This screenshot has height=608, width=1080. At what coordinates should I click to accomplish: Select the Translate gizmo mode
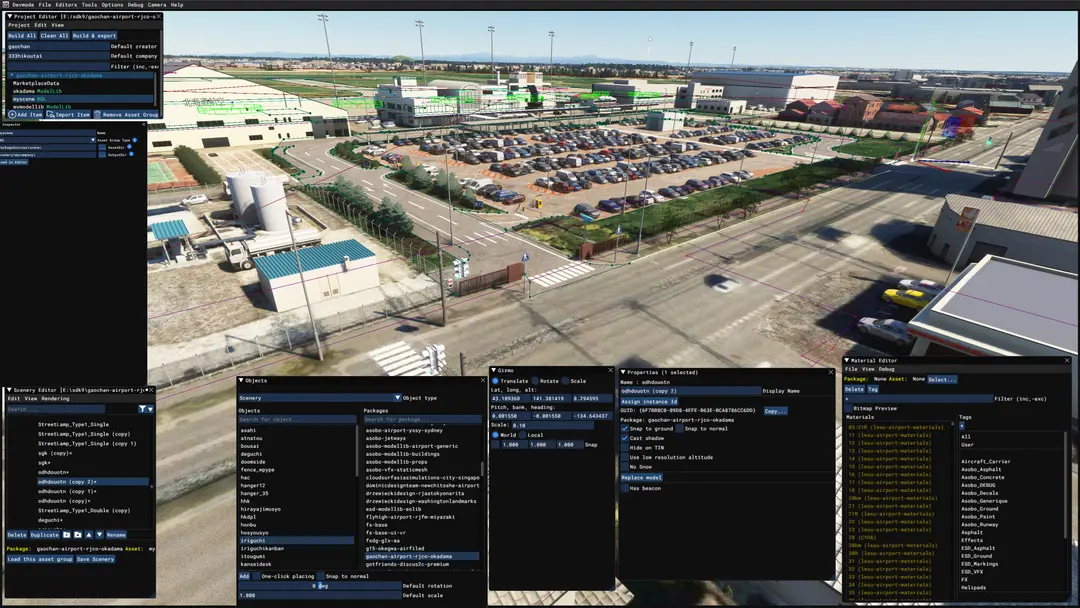(495, 381)
